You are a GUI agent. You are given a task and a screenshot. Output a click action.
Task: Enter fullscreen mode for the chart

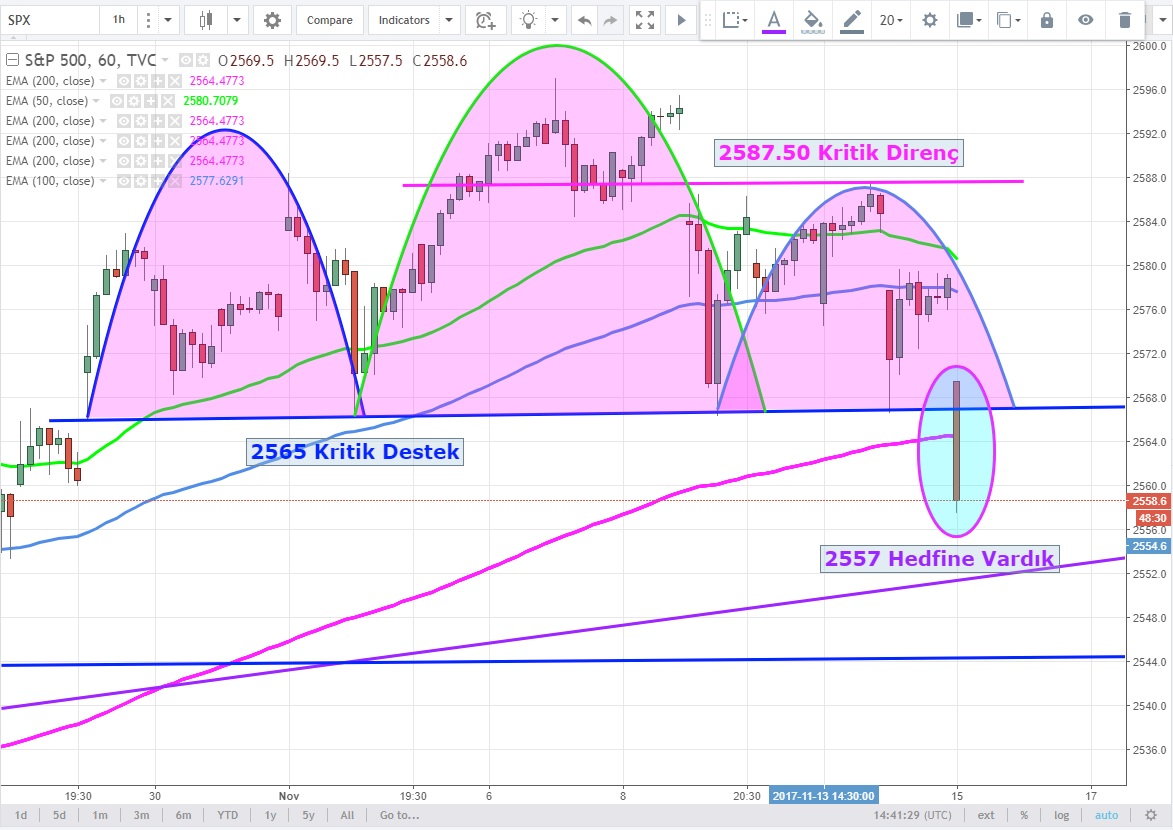tap(645, 20)
